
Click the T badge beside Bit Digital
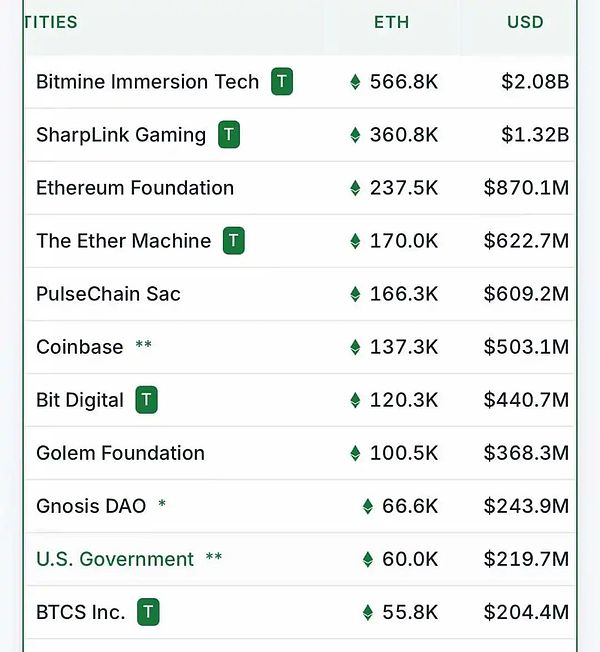point(146,400)
